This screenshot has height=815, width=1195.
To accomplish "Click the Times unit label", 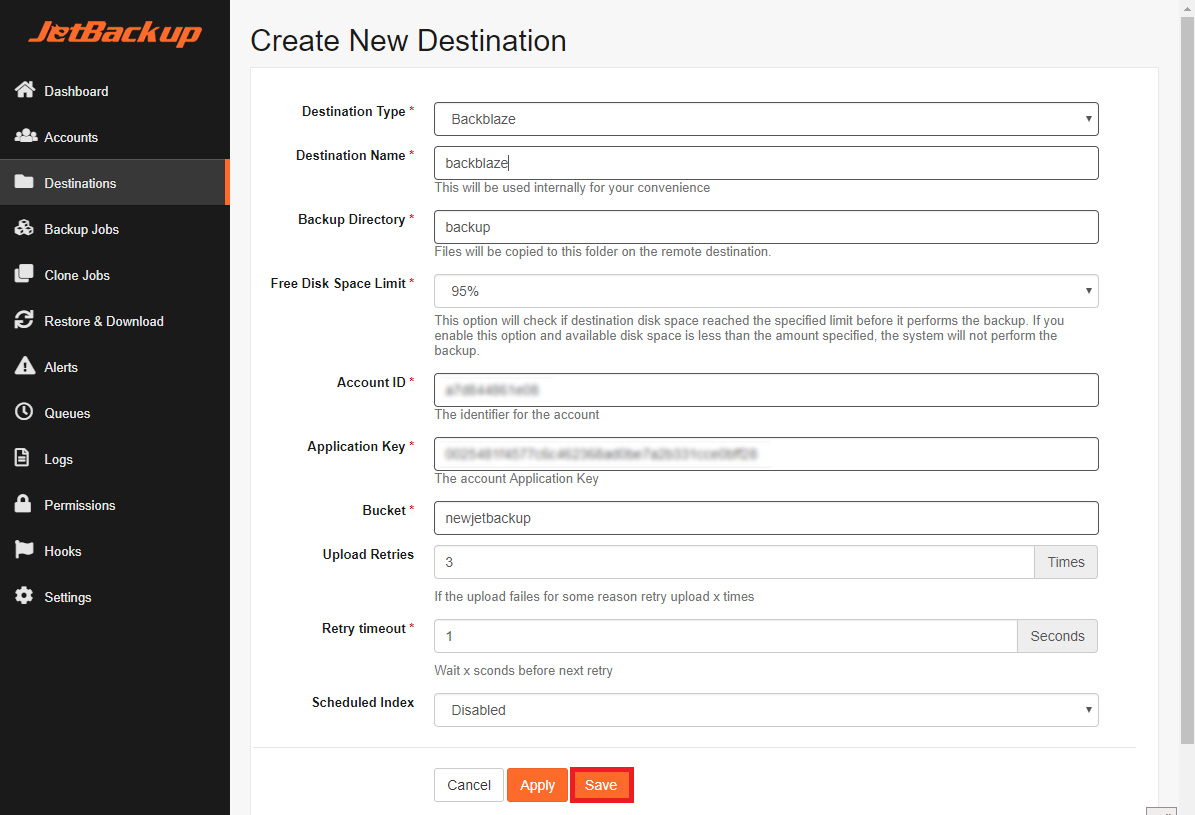I will click(x=1065, y=562).
